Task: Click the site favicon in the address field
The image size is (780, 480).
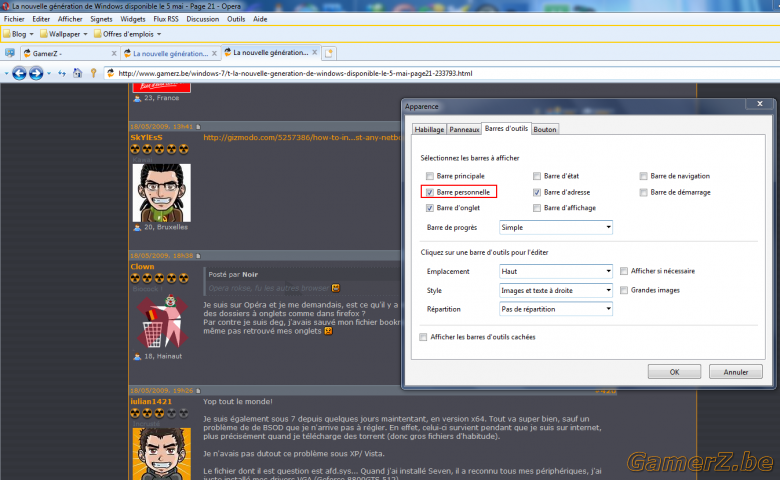Action: point(110,73)
